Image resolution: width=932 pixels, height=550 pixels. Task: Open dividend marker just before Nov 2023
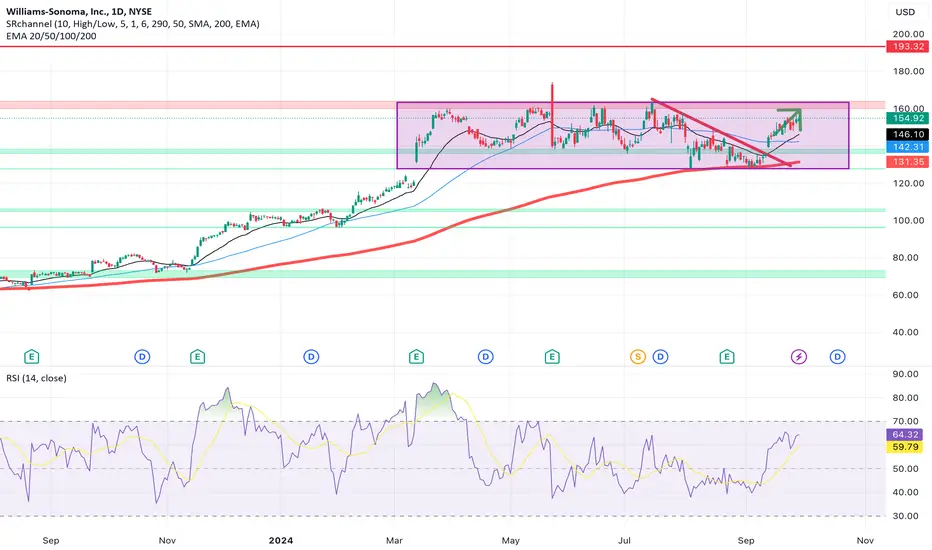point(142,357)
